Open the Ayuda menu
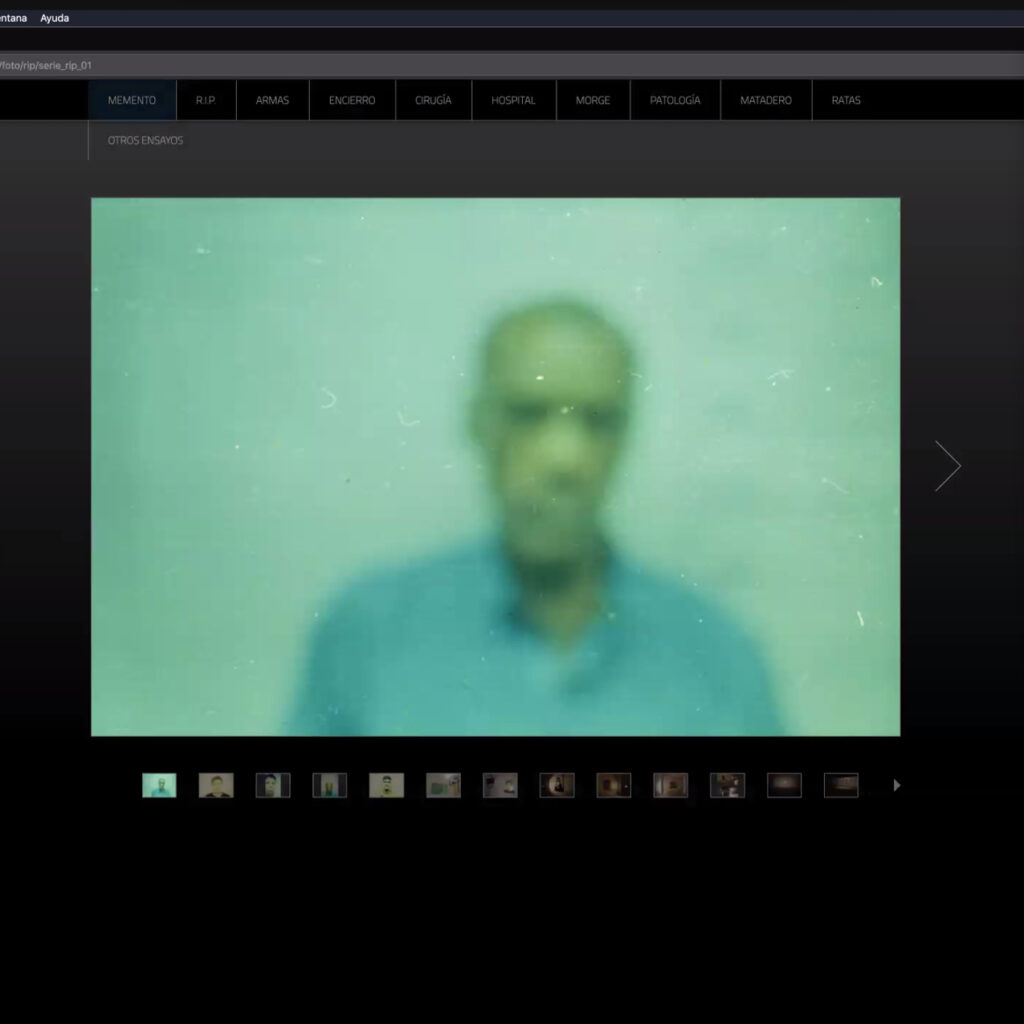The height and width of the screenshot is (1024, 1024). [54, 18]
